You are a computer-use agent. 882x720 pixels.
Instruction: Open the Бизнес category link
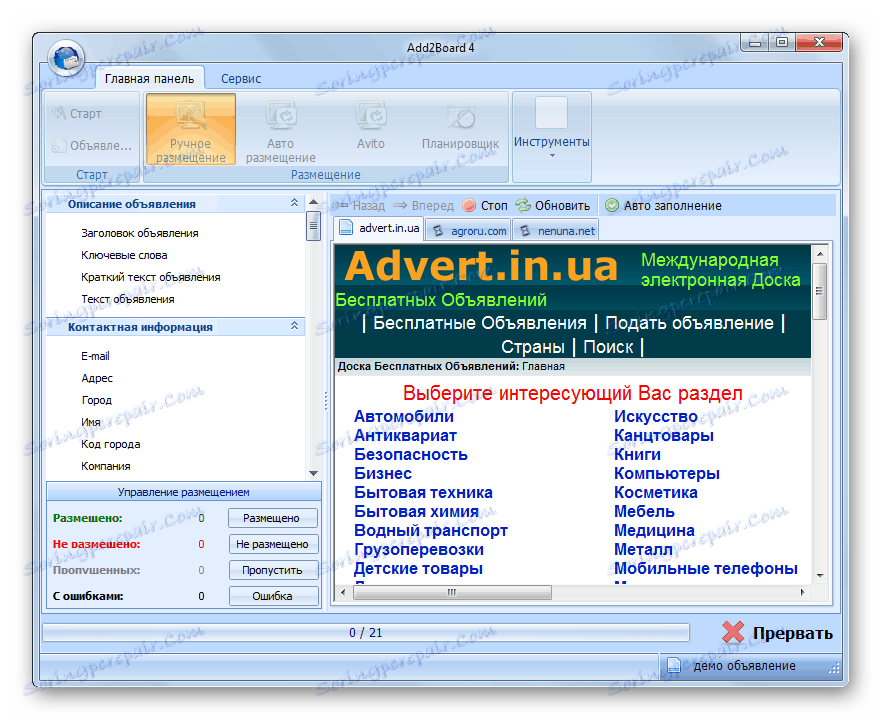pyautogui.click(x=382, y=474)
